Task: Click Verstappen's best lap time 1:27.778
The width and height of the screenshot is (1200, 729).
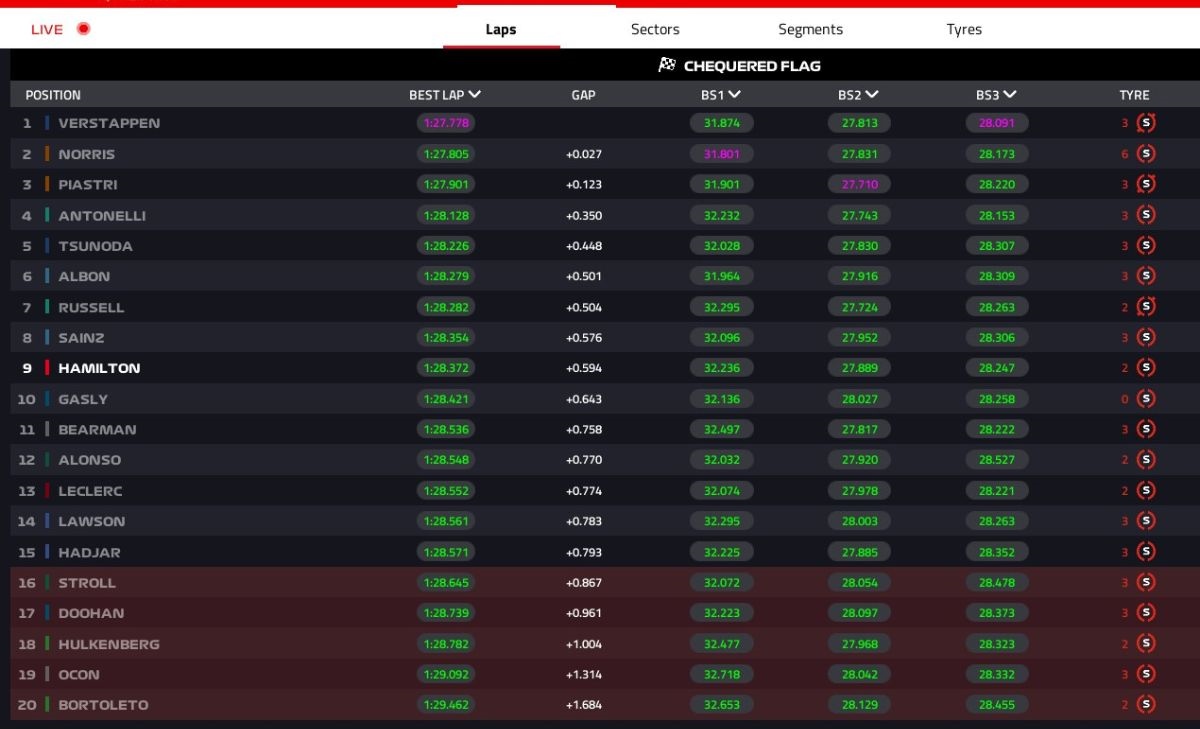Action: pos(445,123)
